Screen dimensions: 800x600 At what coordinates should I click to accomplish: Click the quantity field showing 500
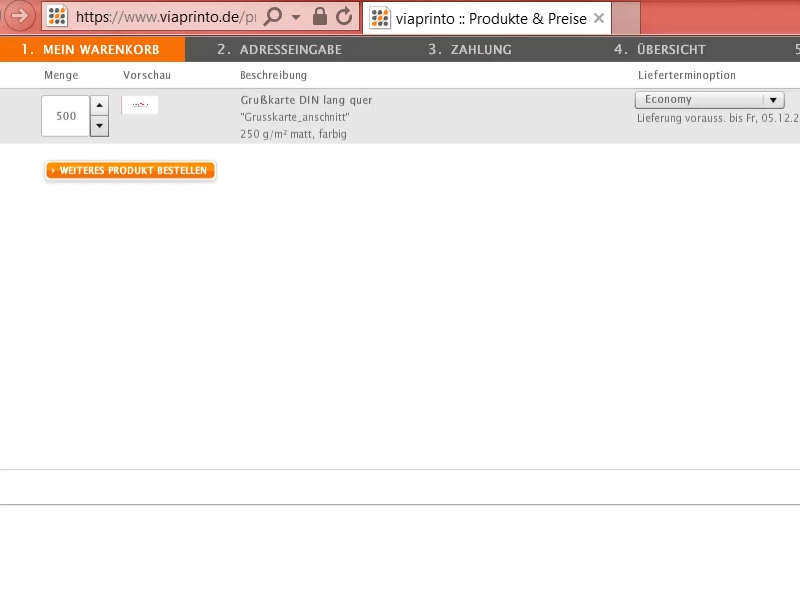tap(66, 116)
